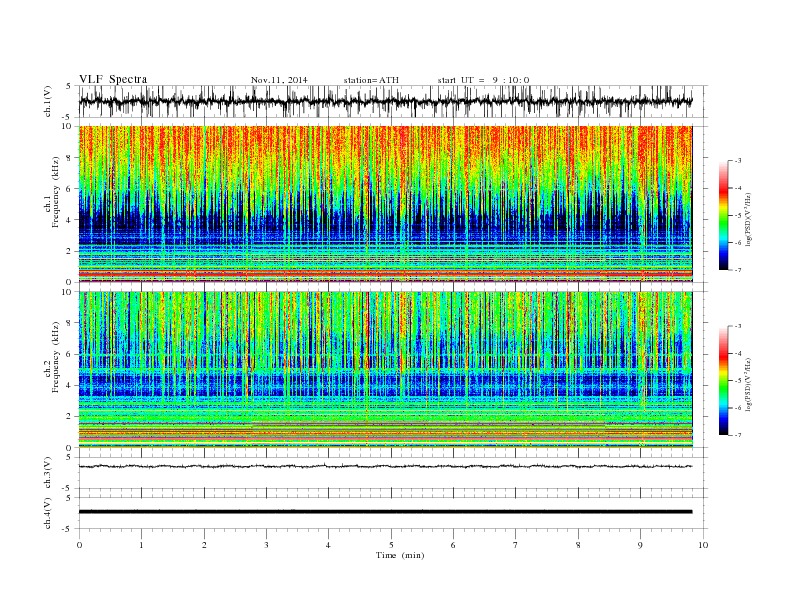This screenshot has height=612, width=792.
Task: Click the "VLF Spectra" plot title
Action: click(113, 79)
